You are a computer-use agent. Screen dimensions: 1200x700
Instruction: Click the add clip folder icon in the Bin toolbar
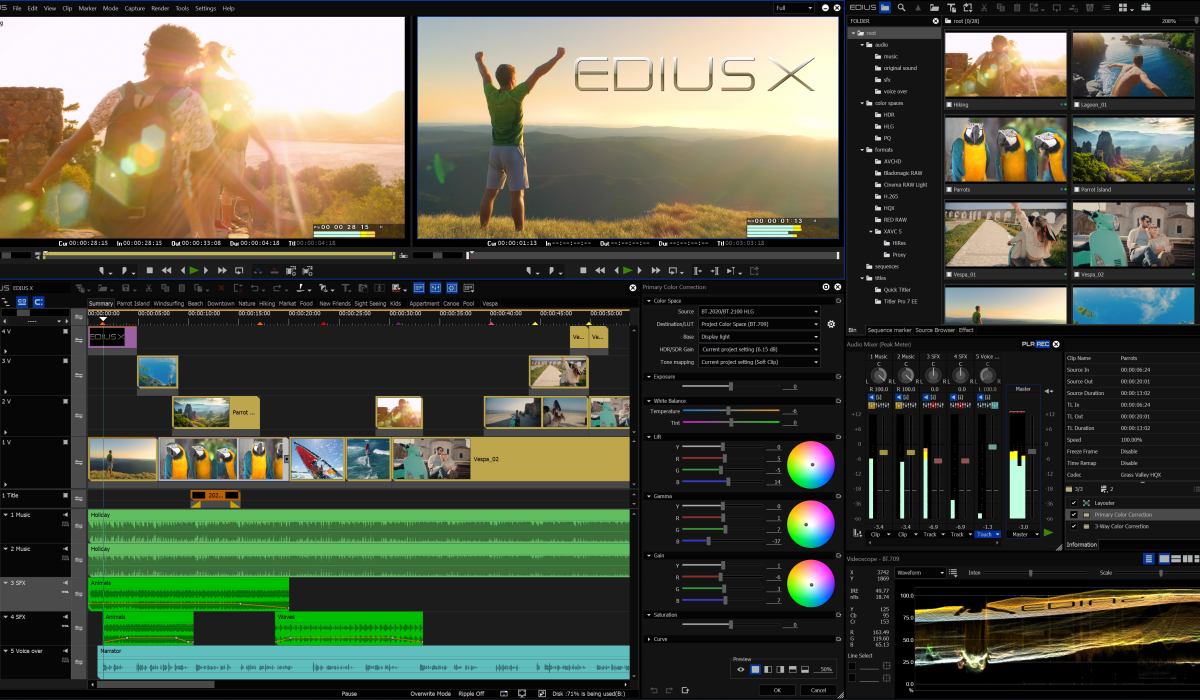[935, 7]
